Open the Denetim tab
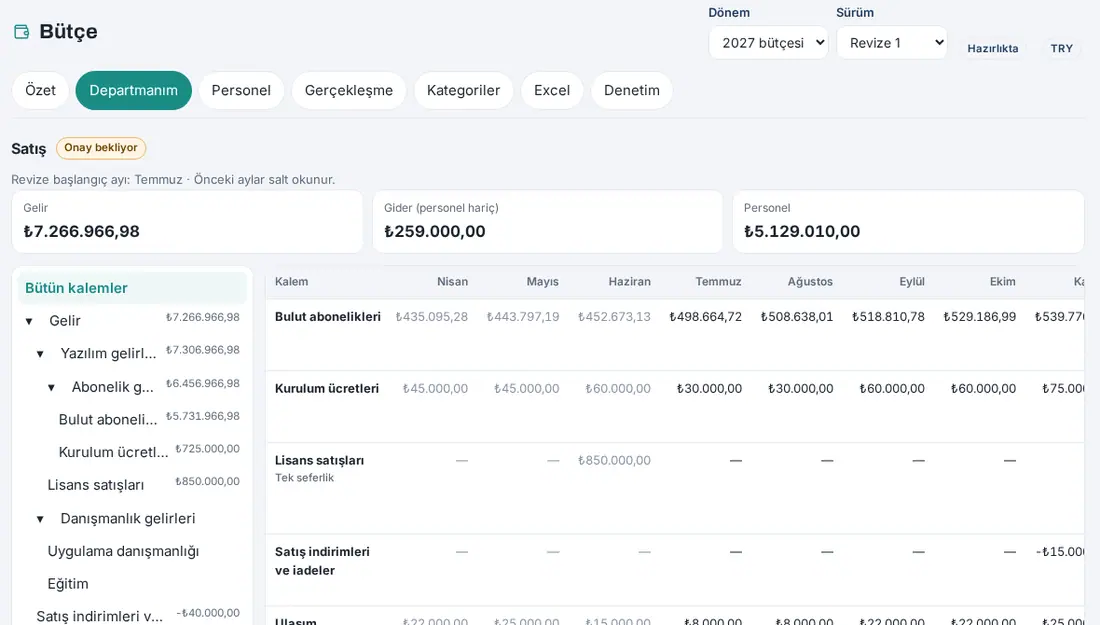The width and height of the screenshot is (1100, 625). (631, 90)
